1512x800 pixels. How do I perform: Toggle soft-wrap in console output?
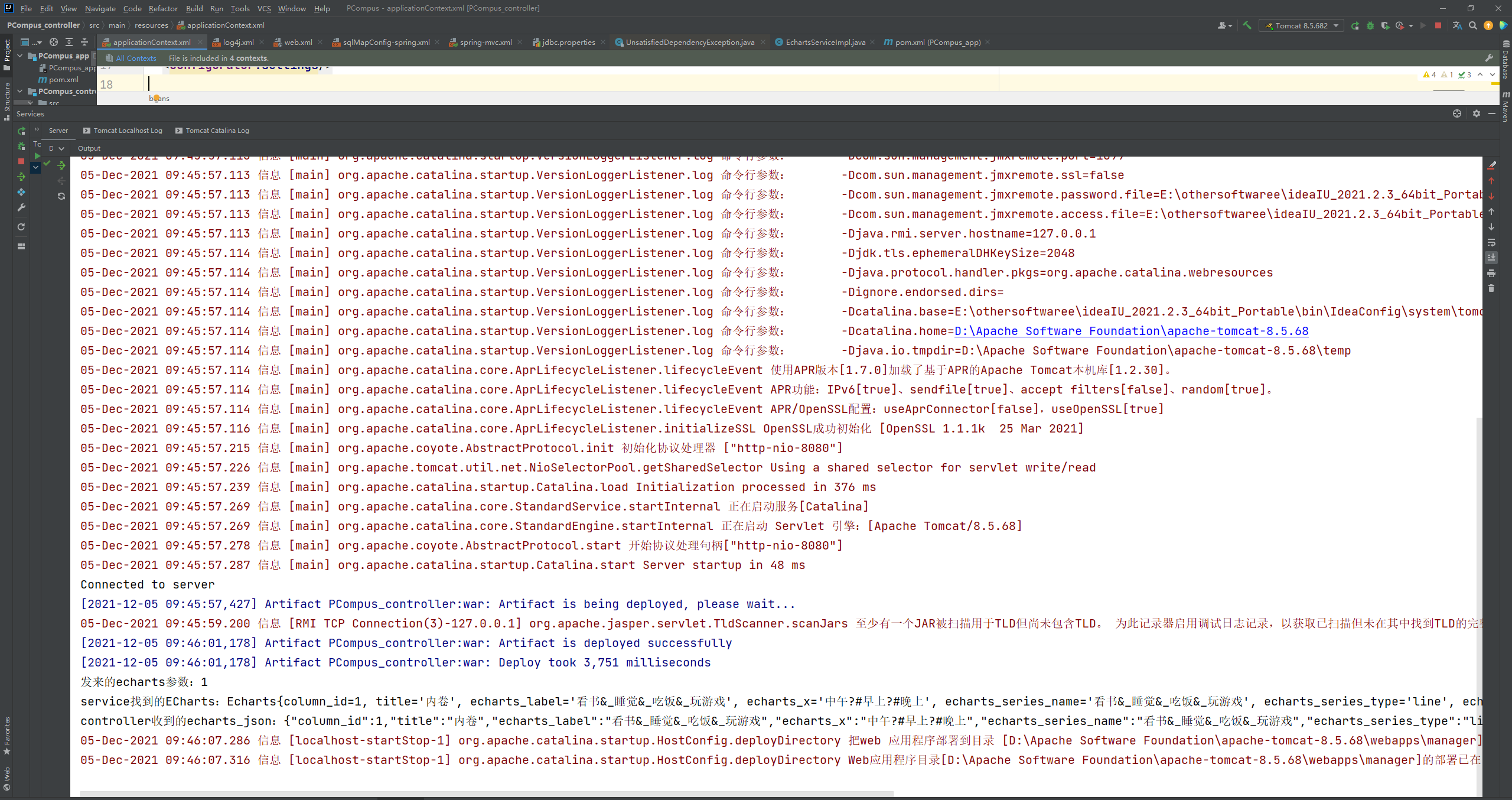(x=1491, y=242)
